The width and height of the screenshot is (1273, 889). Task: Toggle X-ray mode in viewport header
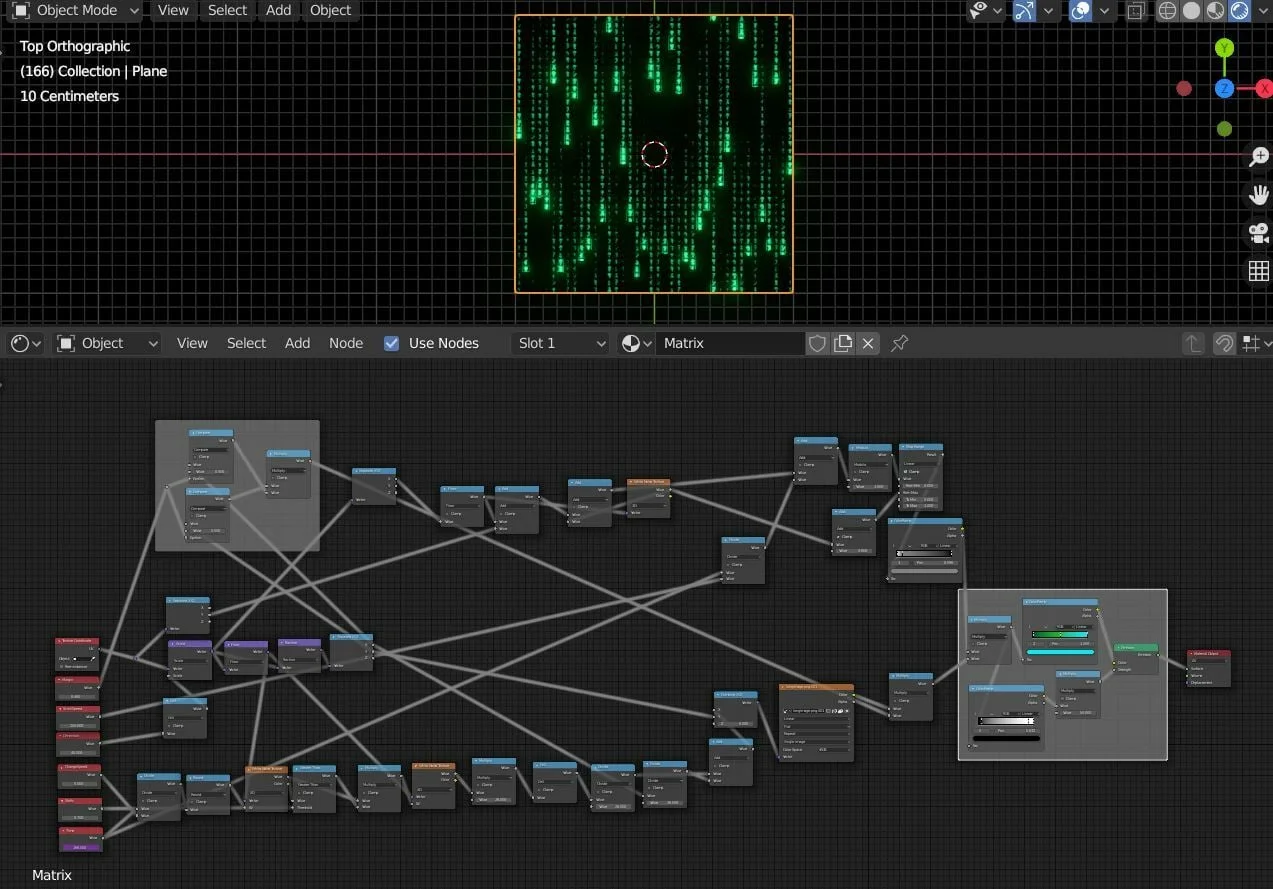tap(1135, 11)
